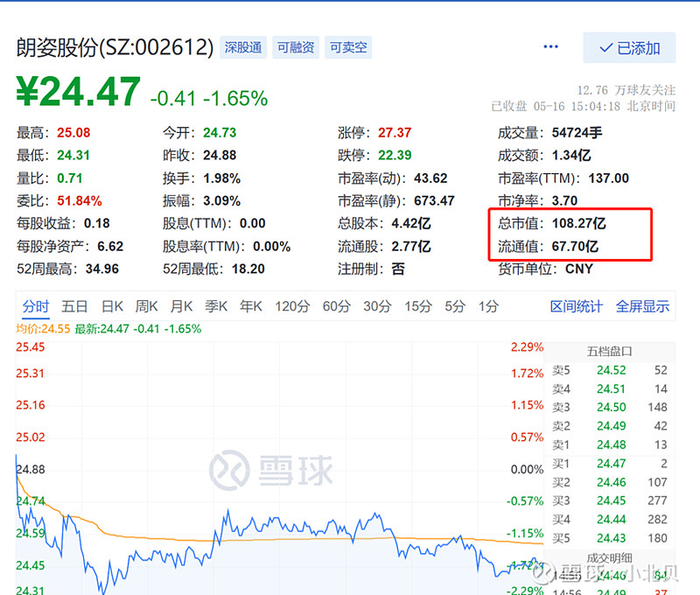Switch to the 五日 chart tab

[75, 307]
